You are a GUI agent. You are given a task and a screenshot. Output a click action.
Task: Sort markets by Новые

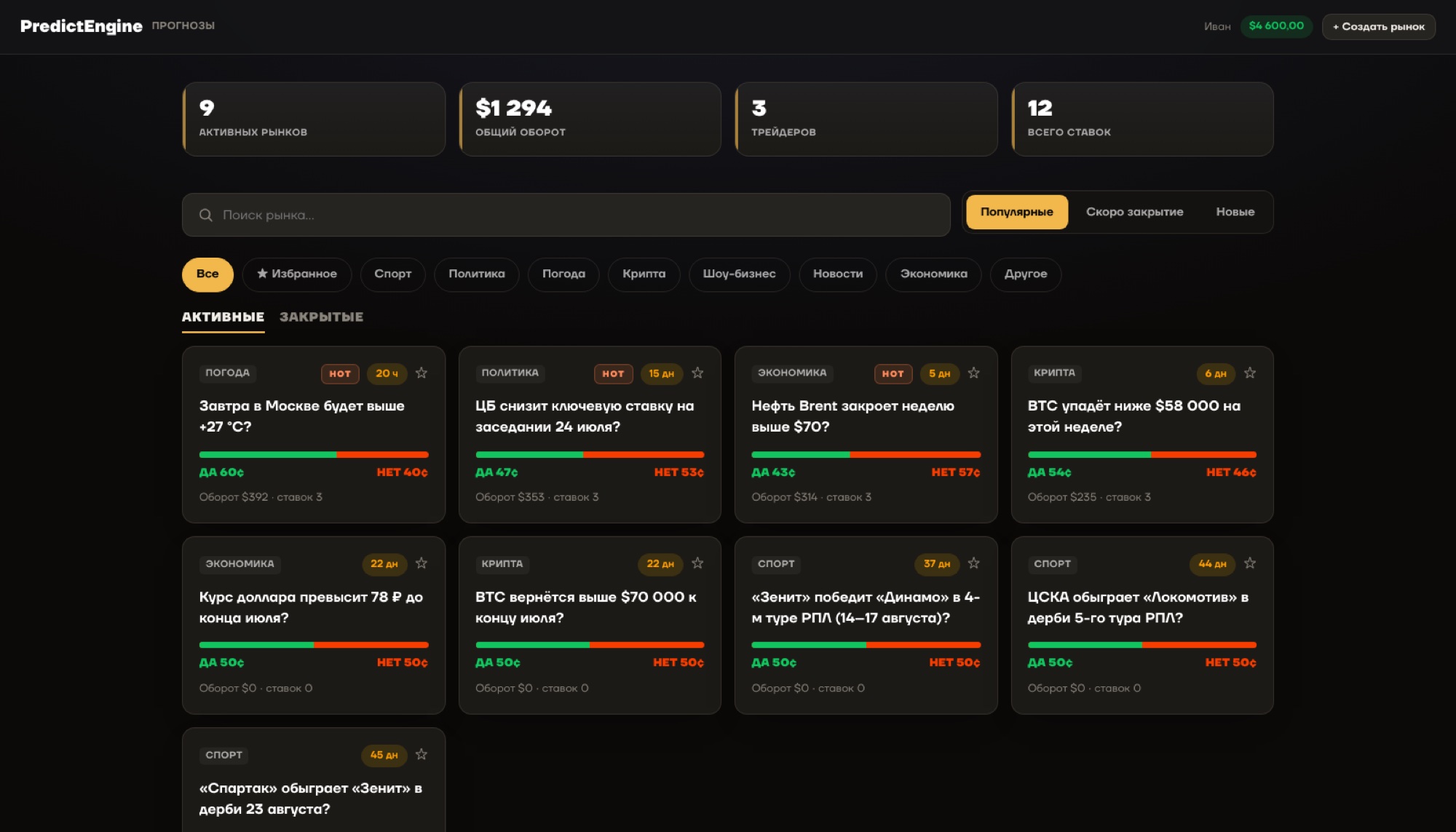pos(1235,212)
